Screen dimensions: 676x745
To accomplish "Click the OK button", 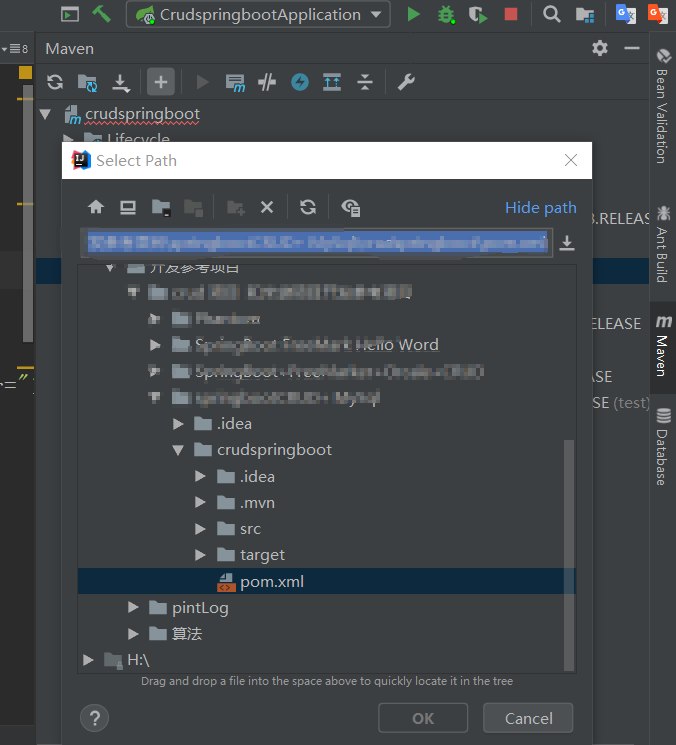I will (423, 718).
